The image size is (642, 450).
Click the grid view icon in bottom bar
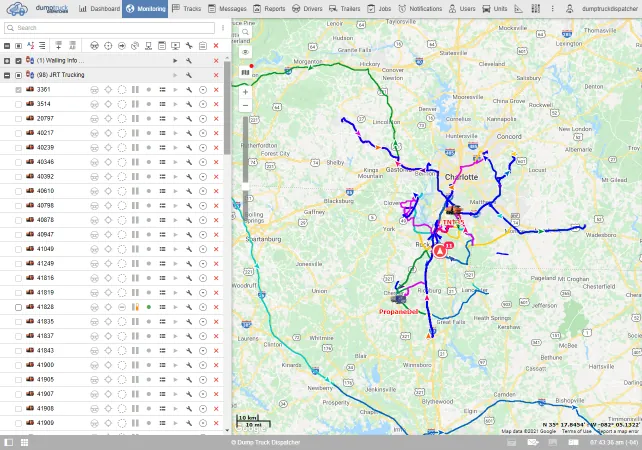point(25,443)
